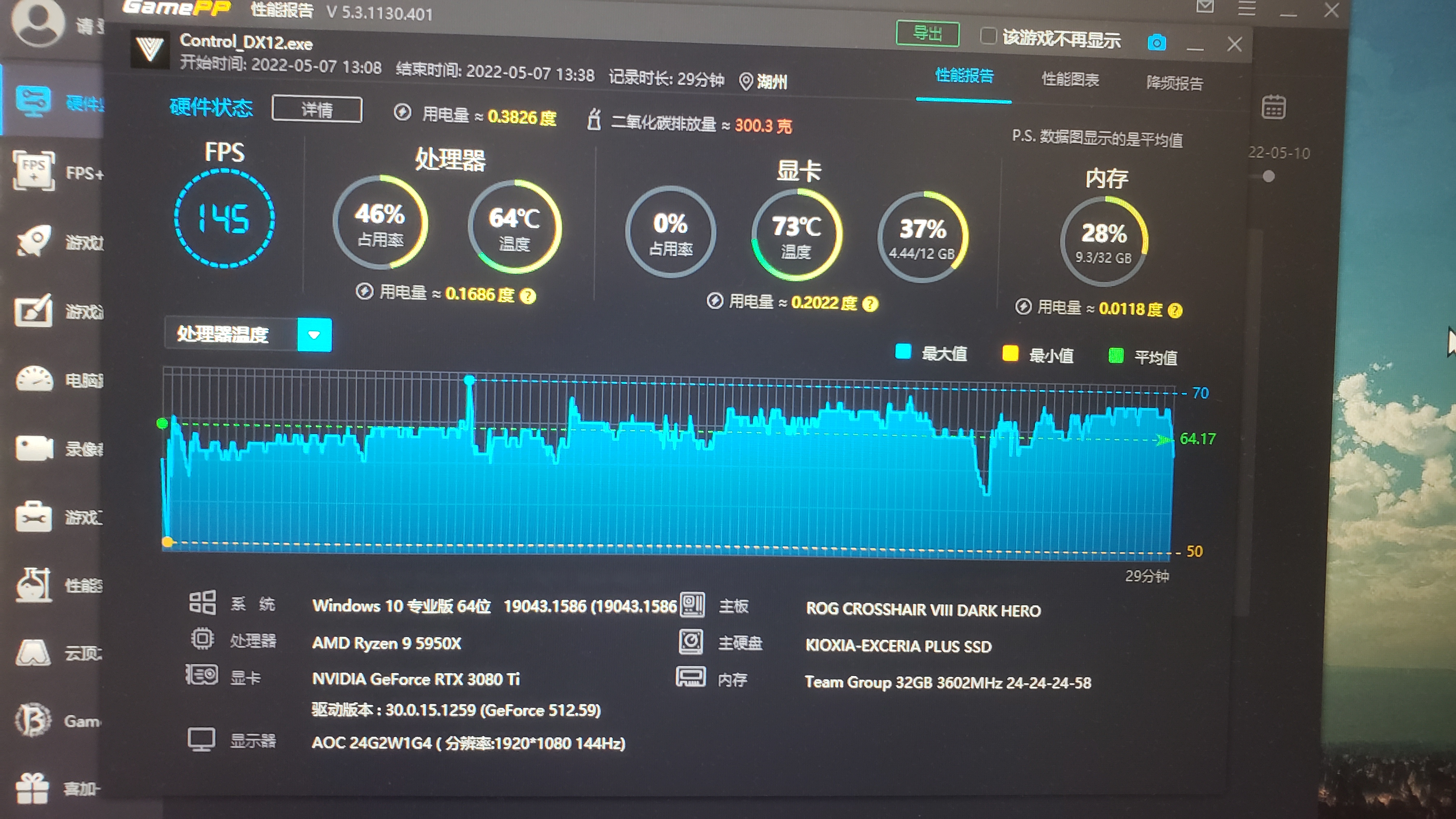This screenshot has height=819, width=1456.
Task: Click the user avatar profile icon
Action: click(38, 23)
